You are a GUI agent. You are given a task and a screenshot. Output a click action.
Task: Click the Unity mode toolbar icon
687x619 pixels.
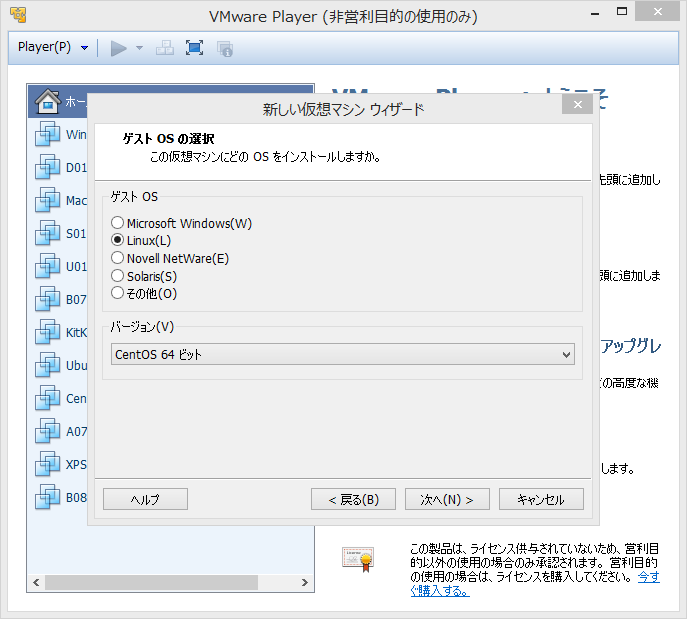(225, 48)
